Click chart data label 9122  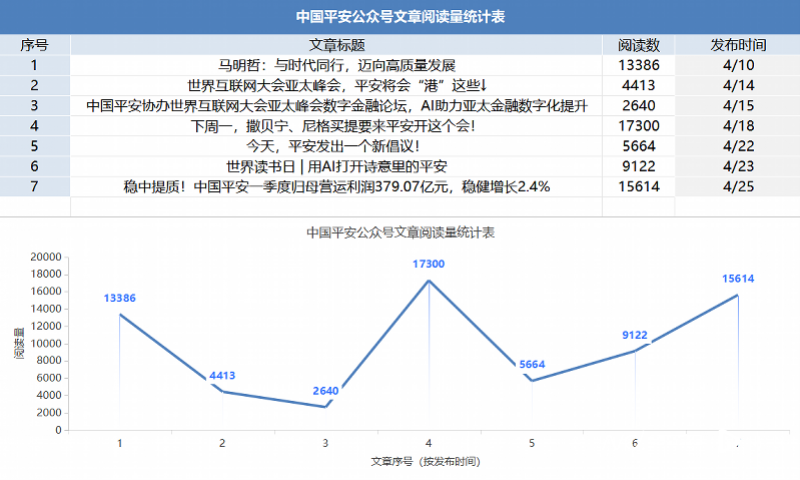click(x=635, y=335)
